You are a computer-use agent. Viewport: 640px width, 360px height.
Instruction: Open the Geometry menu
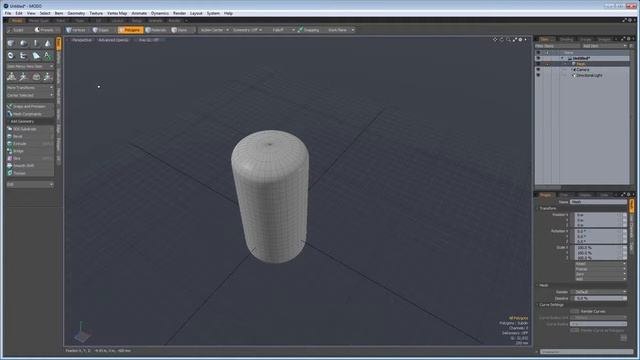point(76,13)
